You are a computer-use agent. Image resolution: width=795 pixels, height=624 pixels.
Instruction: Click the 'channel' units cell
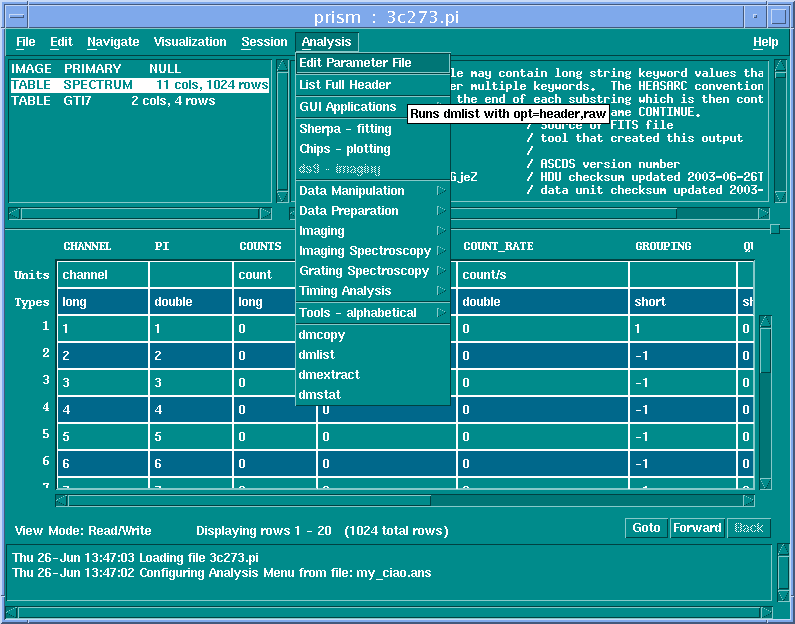[103, 275]
